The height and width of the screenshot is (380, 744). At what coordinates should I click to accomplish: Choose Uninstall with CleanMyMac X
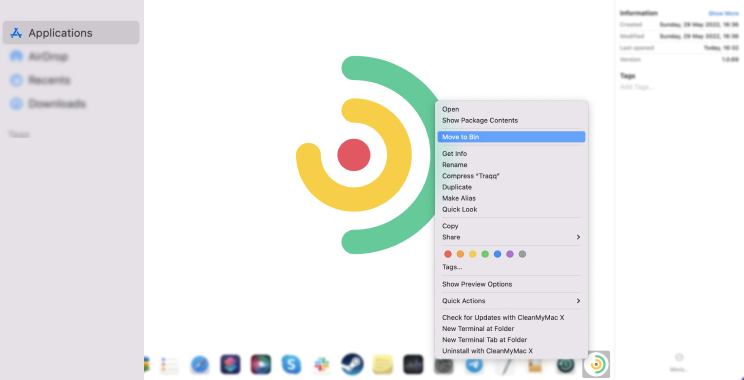[511, 351]
